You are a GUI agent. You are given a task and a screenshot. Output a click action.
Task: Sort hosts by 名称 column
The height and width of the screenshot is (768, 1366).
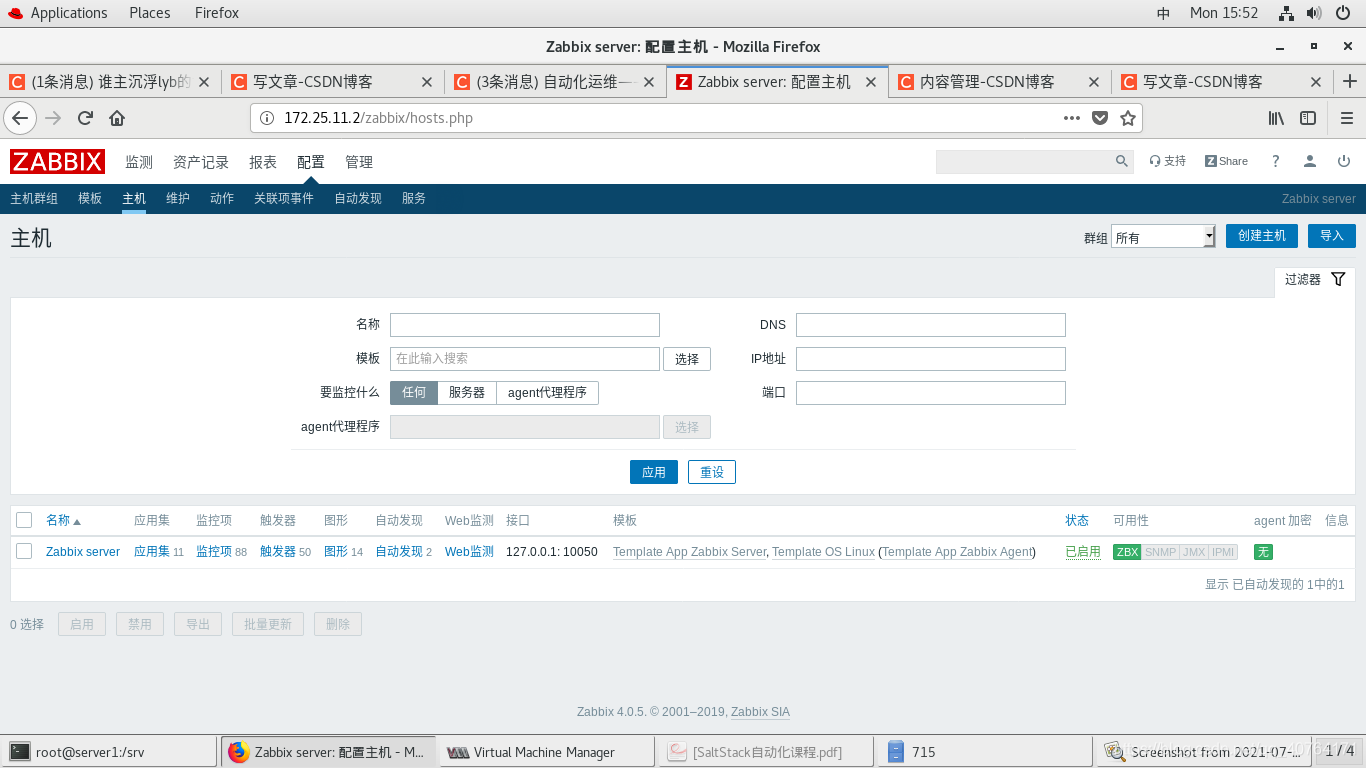click(x=63, y=520)
